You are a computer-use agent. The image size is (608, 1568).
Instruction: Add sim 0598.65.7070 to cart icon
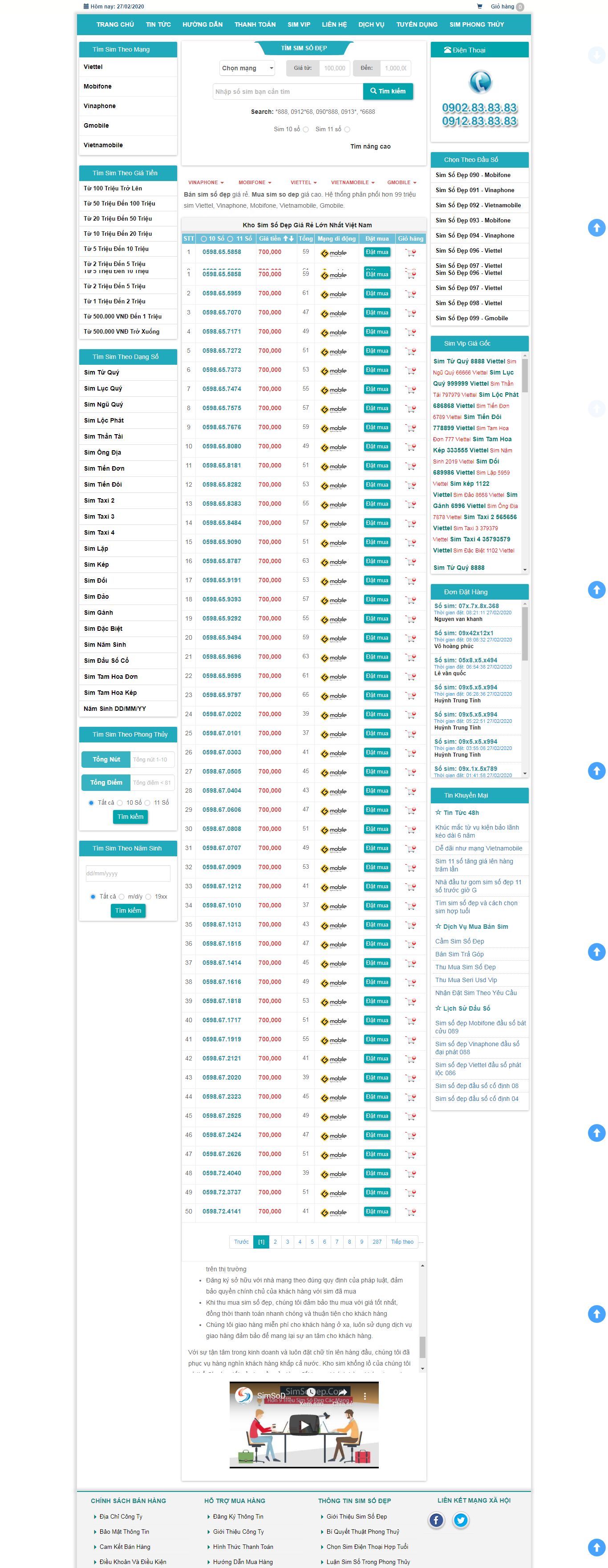pos(411,313)
